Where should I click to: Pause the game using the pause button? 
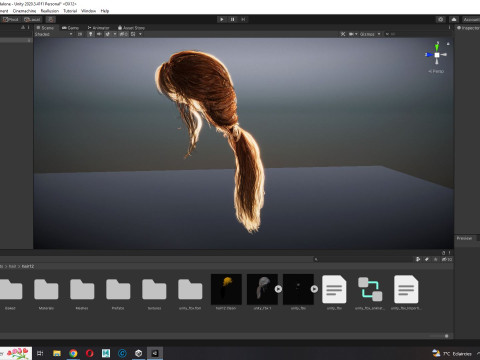tap(232, 19)
